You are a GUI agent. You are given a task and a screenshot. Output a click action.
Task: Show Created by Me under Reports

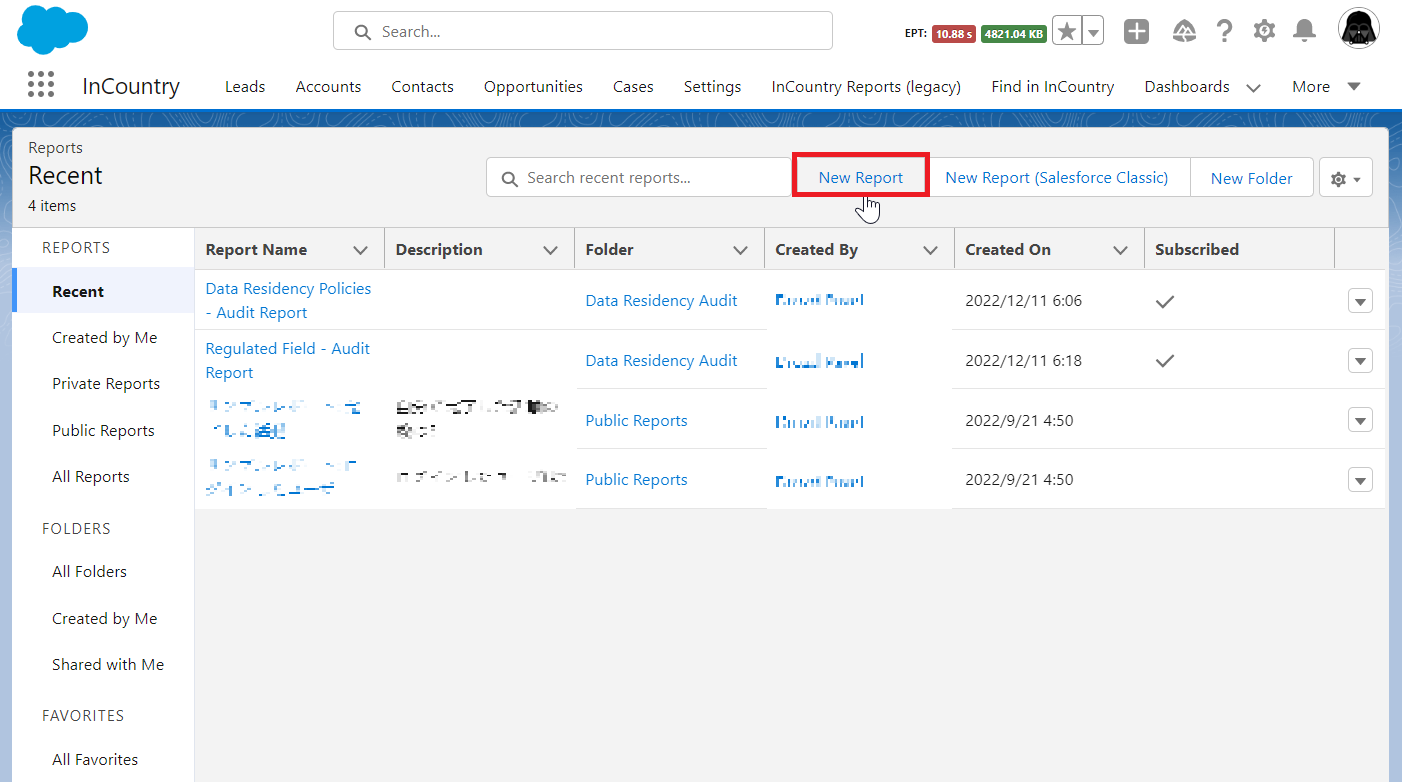(x=105, y=338)
